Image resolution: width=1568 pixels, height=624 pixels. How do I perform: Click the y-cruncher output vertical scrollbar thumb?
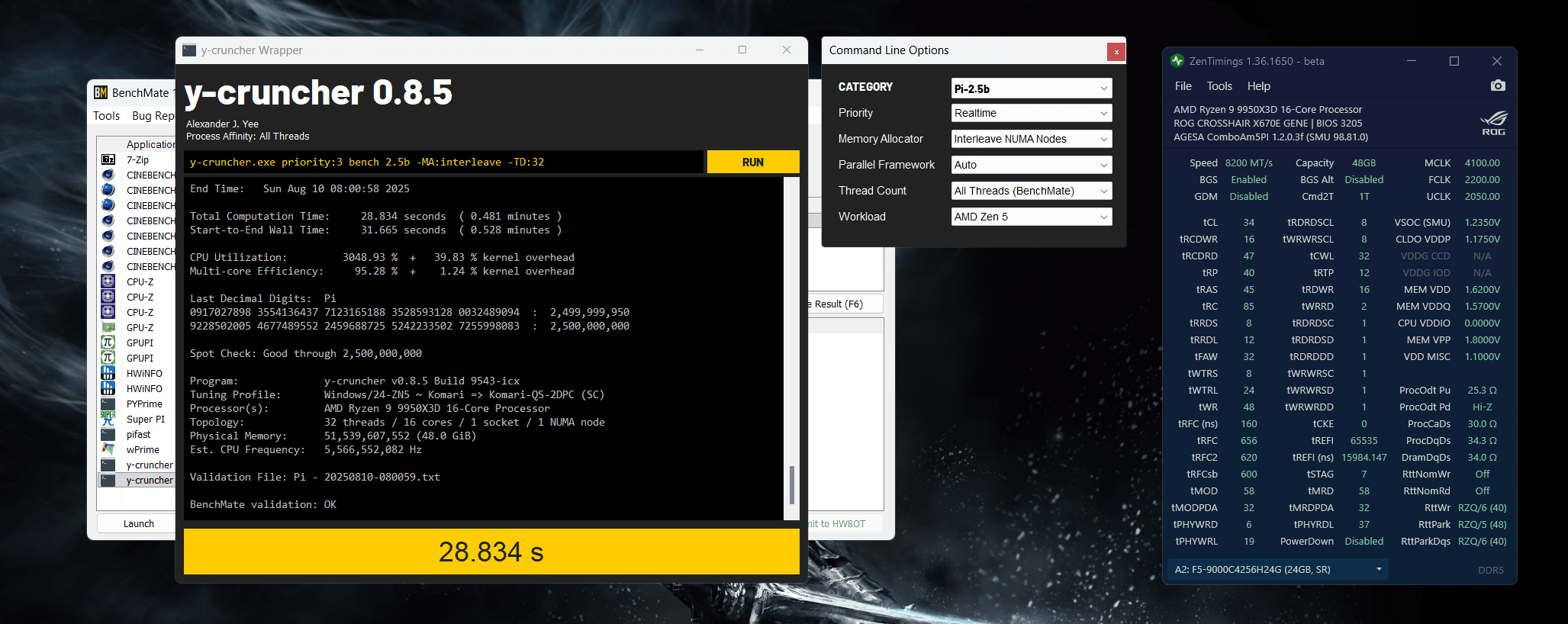[x=791, y=485]
